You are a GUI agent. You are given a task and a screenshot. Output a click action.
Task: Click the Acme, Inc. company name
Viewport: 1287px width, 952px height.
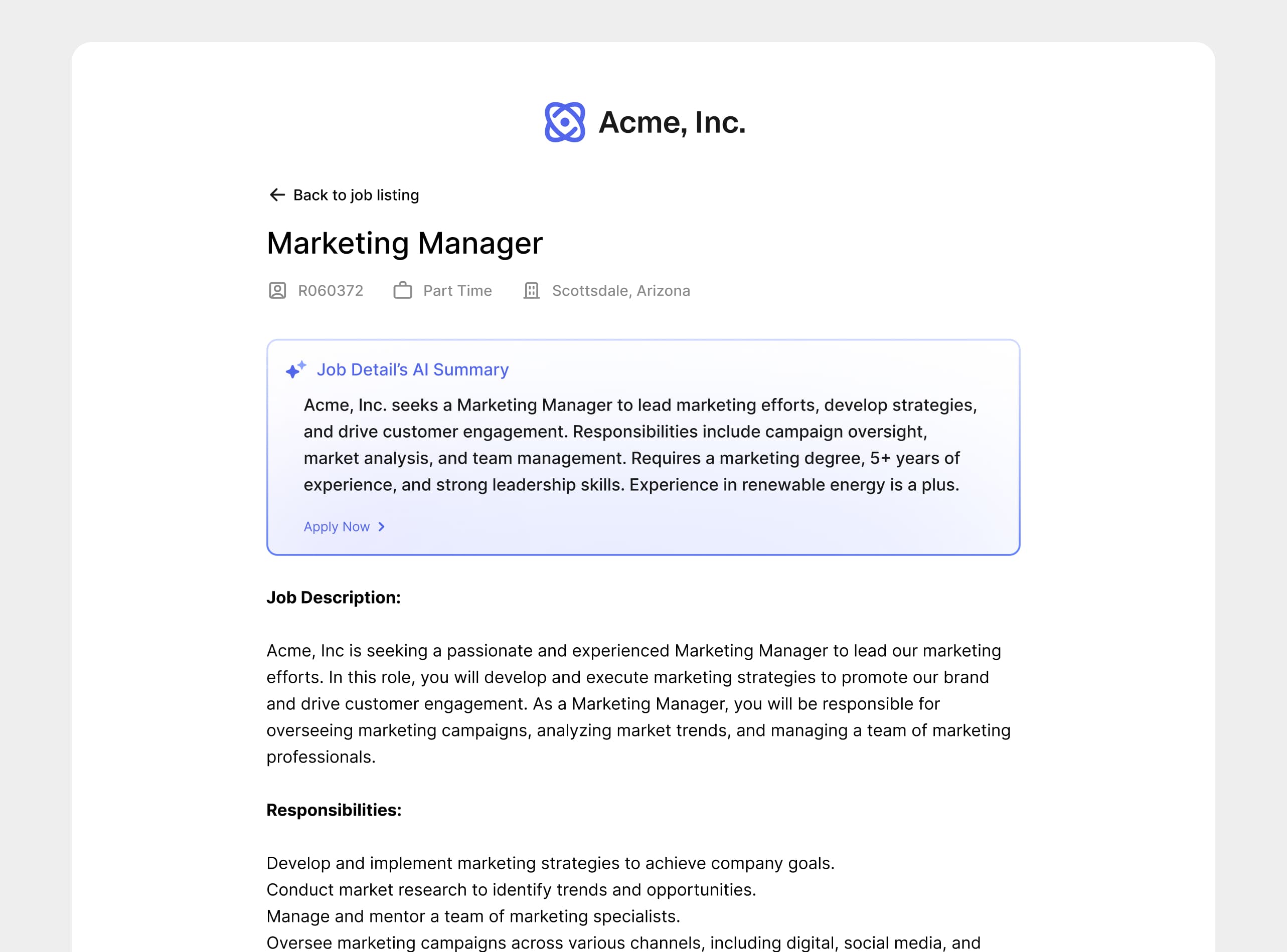(x=672, y=122)
